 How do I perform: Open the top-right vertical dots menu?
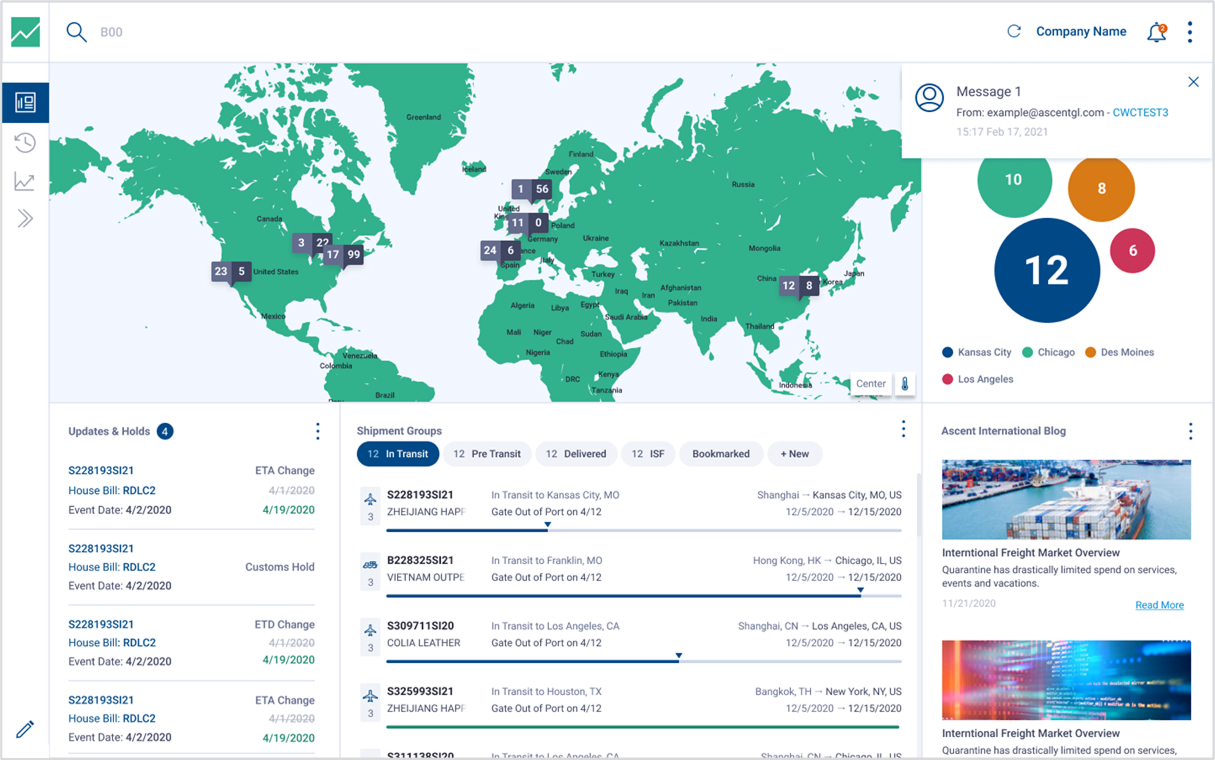[x=1190, y=32]
